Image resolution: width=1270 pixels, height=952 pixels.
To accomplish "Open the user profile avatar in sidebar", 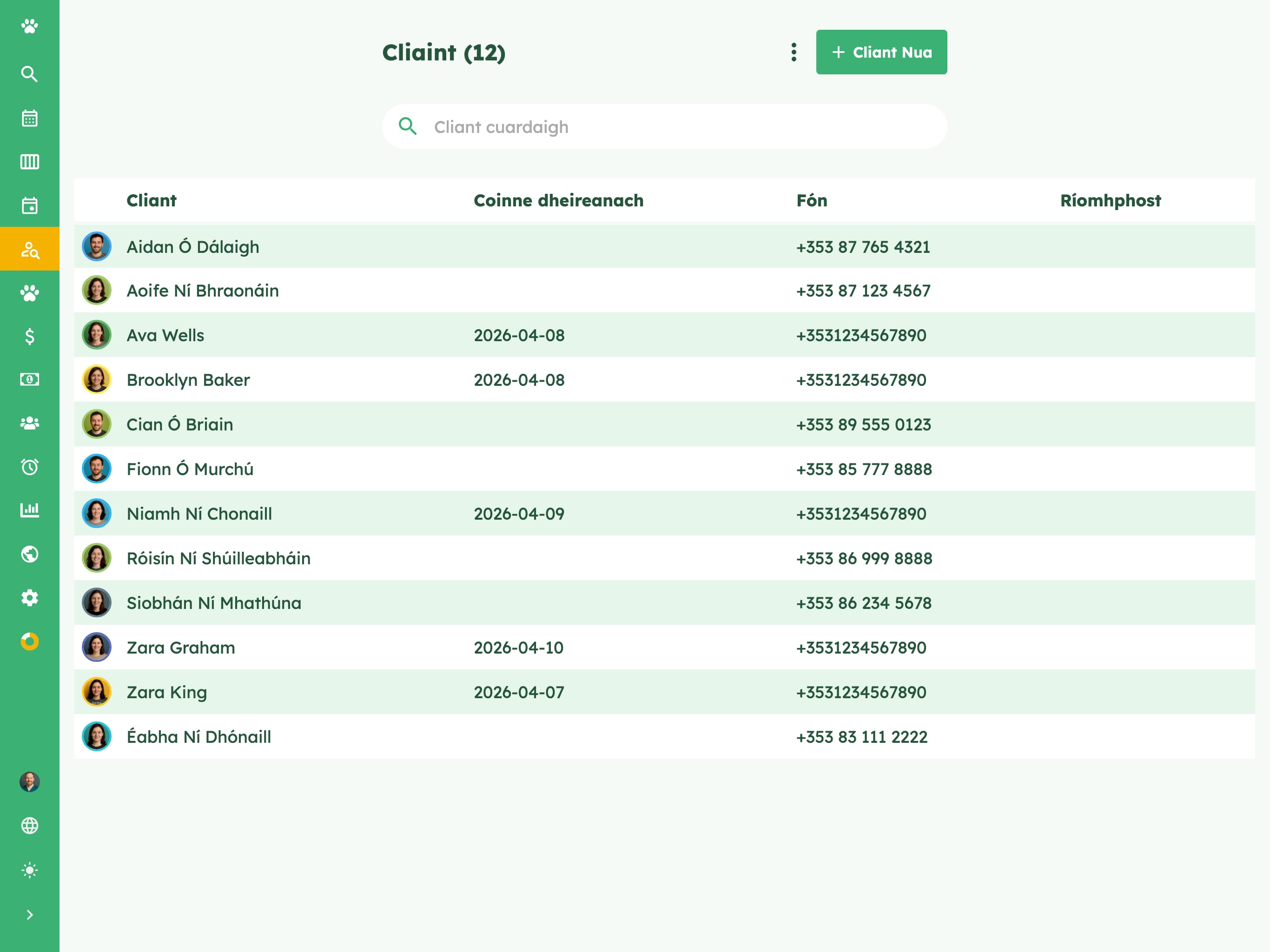I will click(x=29, y=782).
